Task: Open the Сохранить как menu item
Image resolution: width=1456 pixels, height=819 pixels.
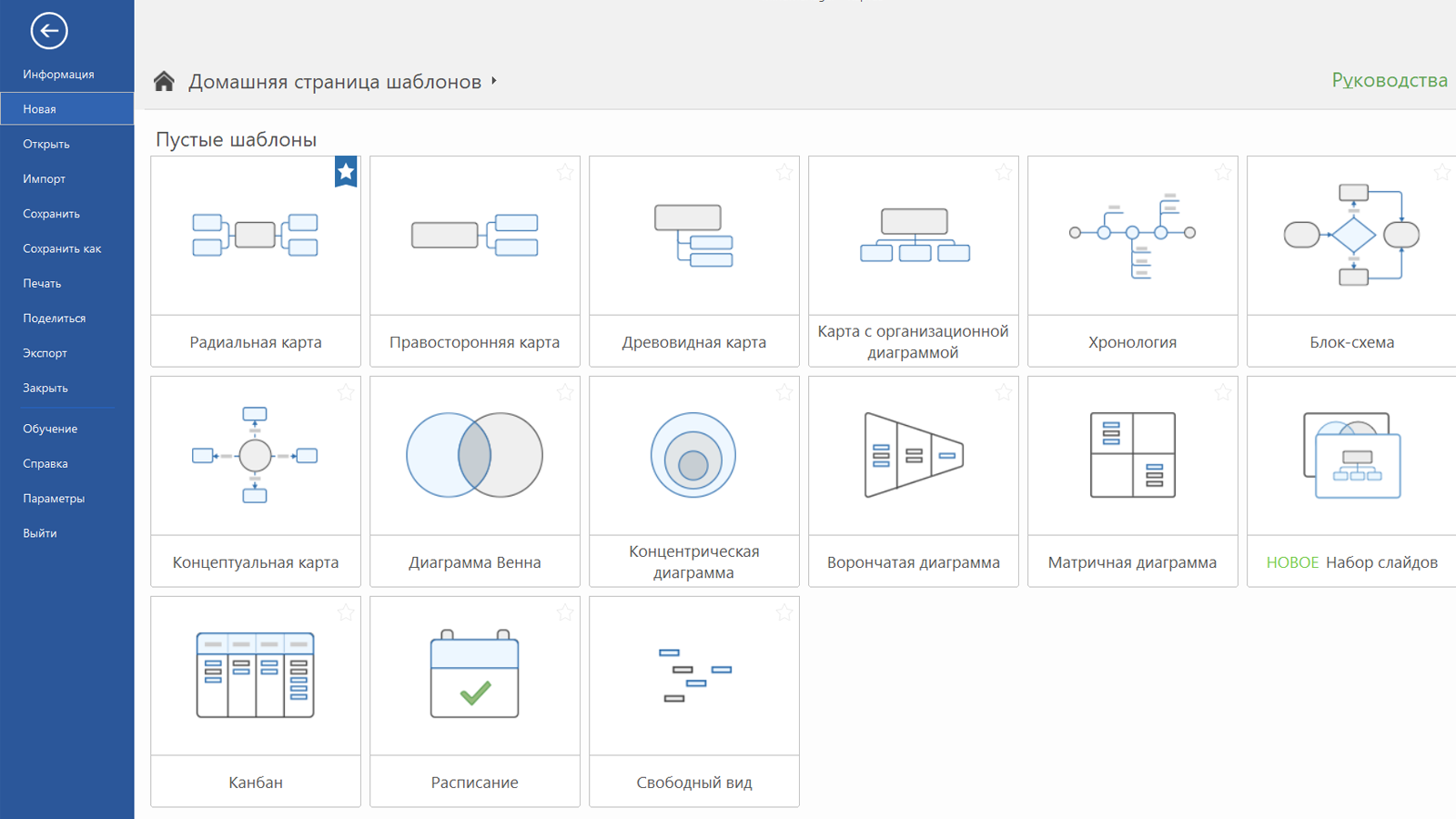Action: point(62,248)
